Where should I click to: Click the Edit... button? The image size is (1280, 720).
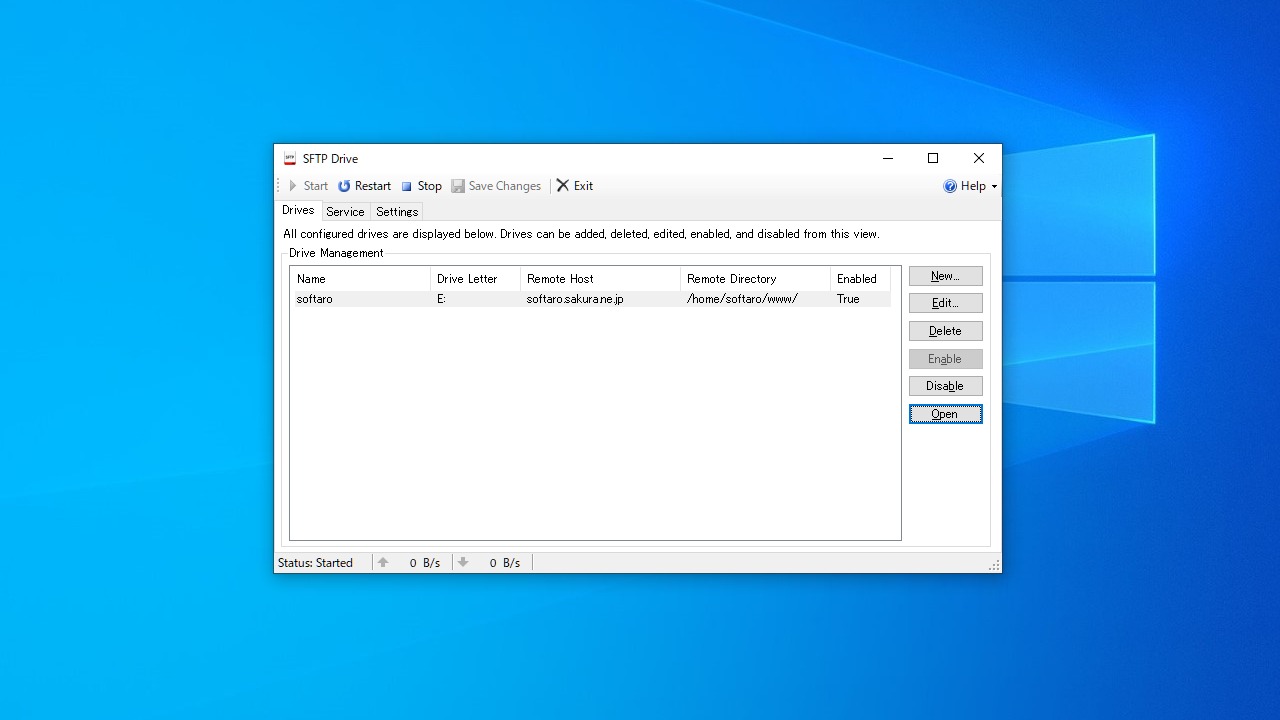[x=945, y=303]
